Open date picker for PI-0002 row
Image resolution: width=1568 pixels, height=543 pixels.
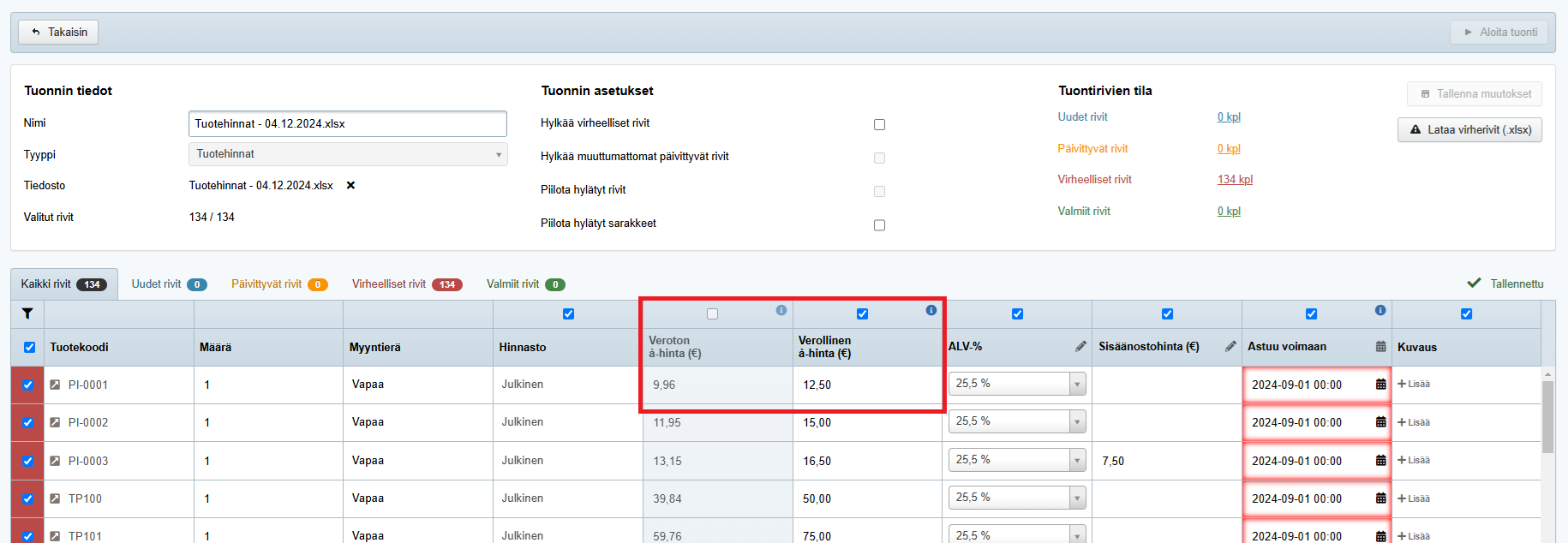pyautogui.click(x=1379, y=422)
